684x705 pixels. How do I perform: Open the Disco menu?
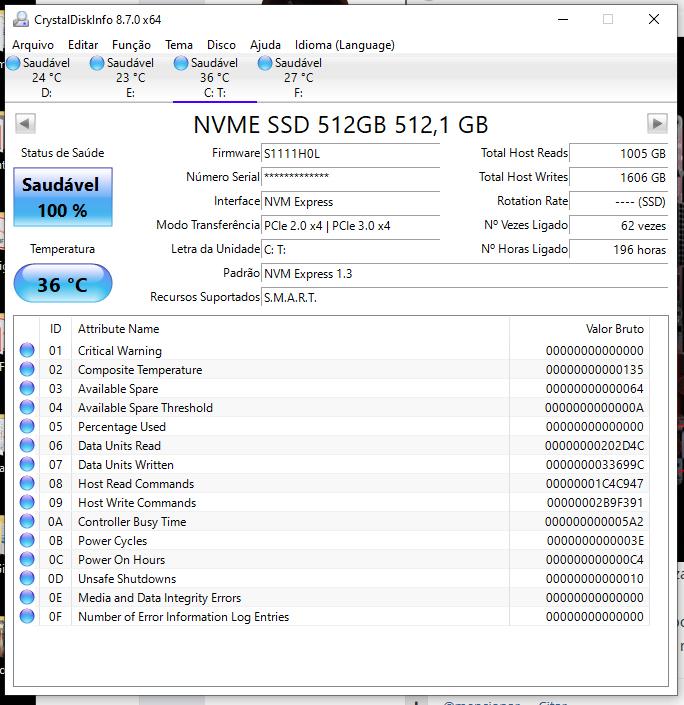coord(221,45)
